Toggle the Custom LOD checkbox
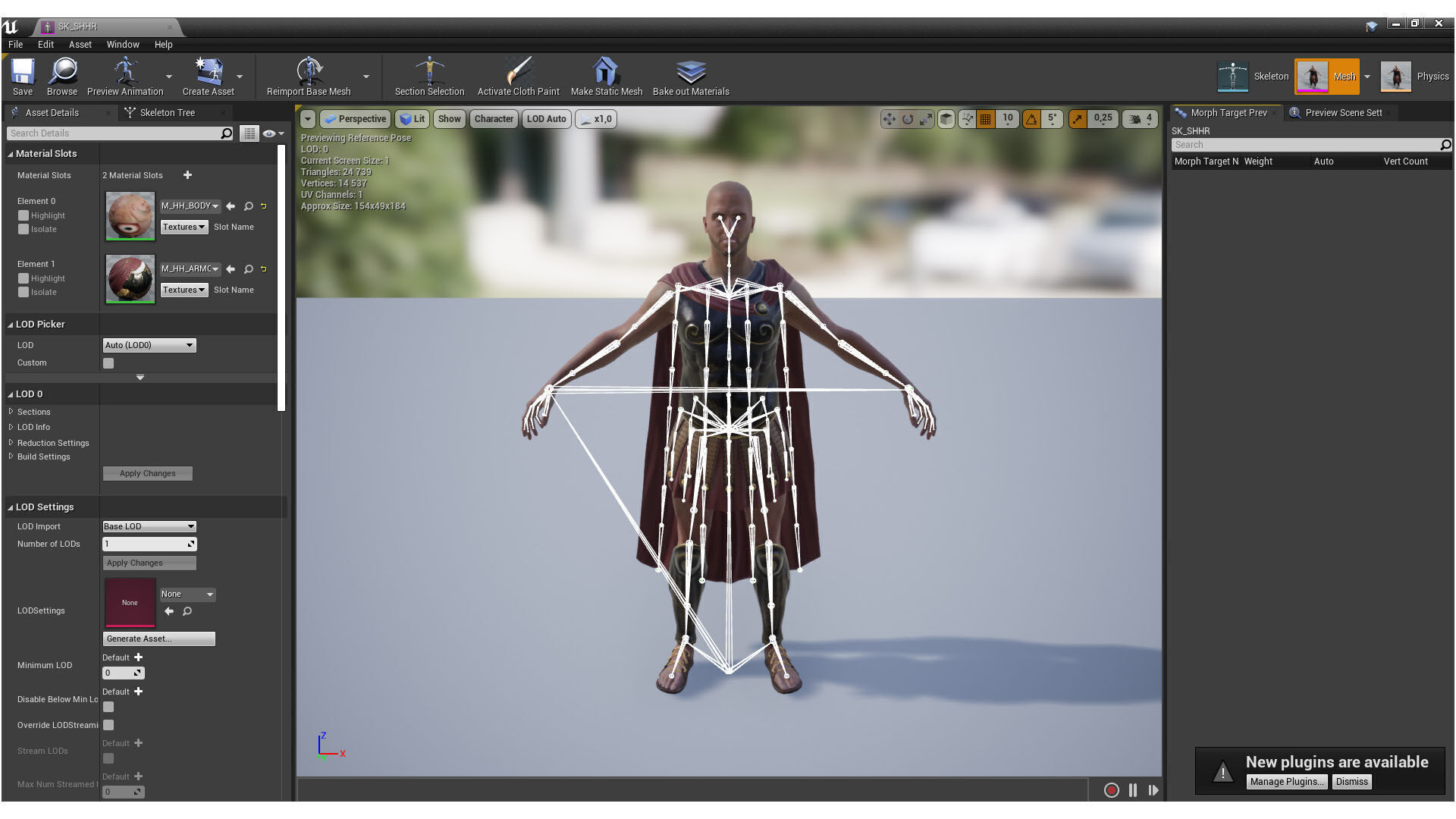1456x819 pixels. [108, 363]
